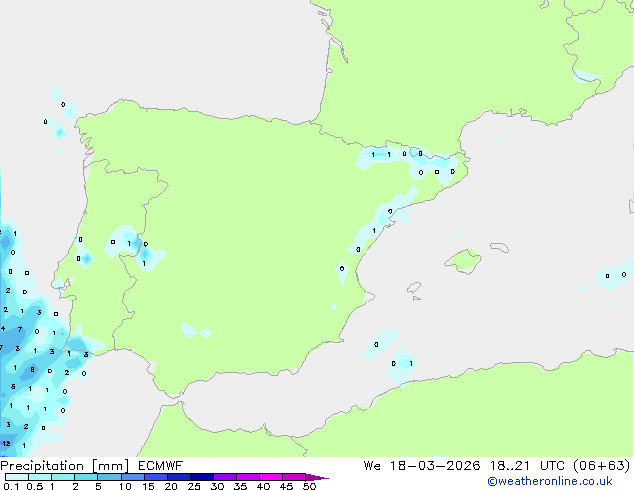Click the 45–50 mm legend color box

click(x=294, y=477)
